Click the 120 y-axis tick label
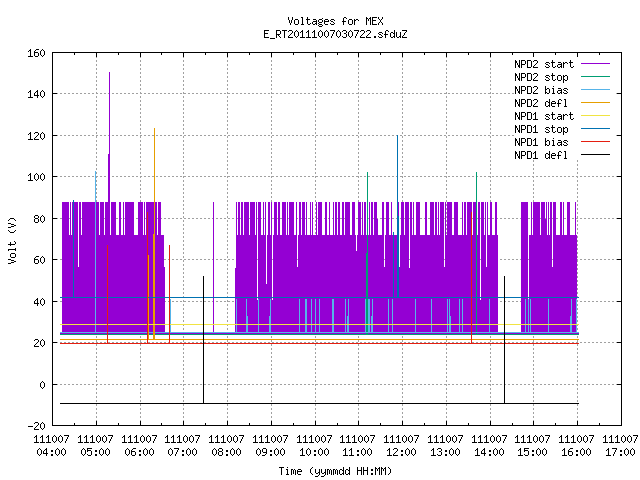 36,136
